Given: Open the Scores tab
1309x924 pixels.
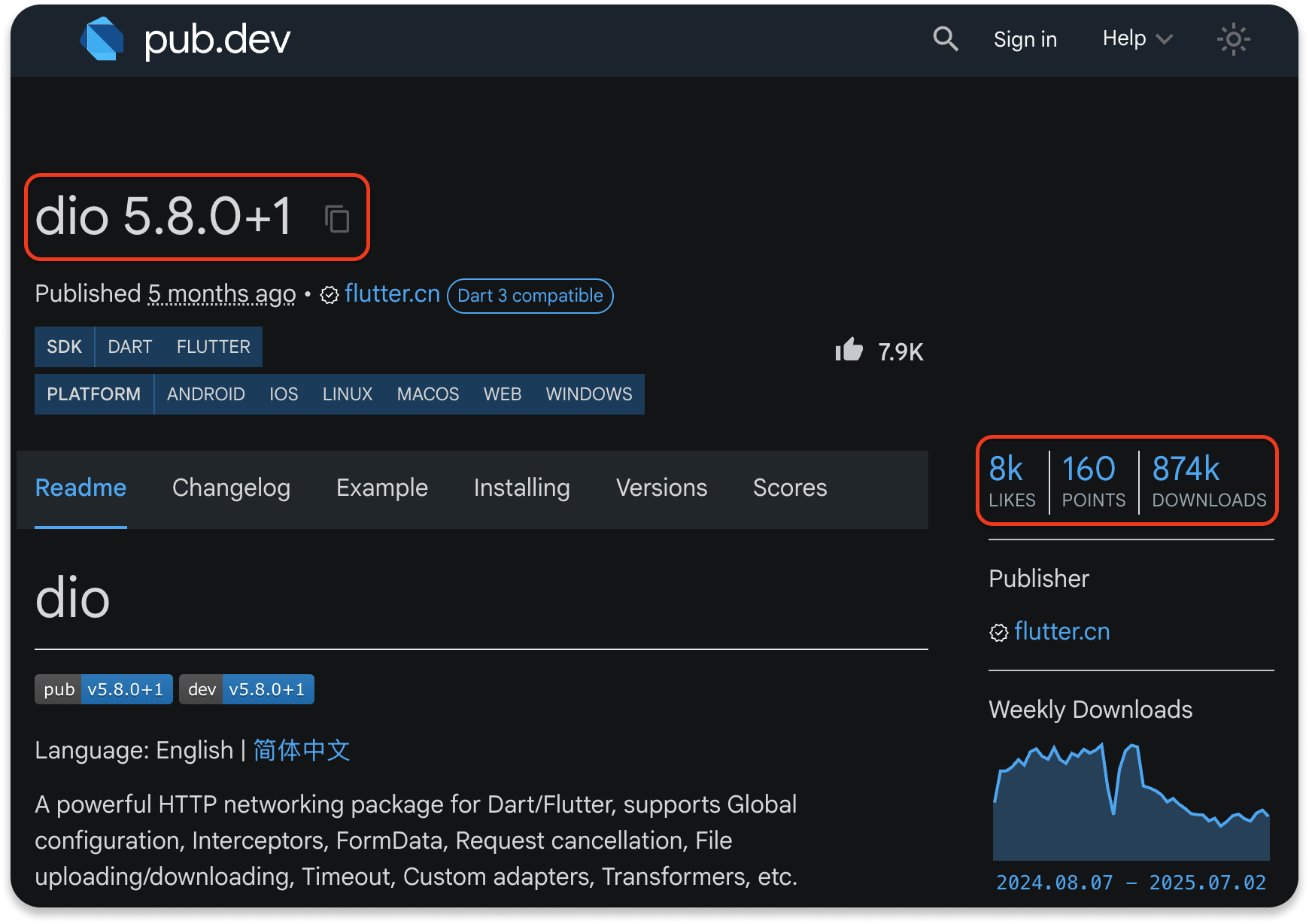Looking at the screenshot, I should (x=790, y=488).
